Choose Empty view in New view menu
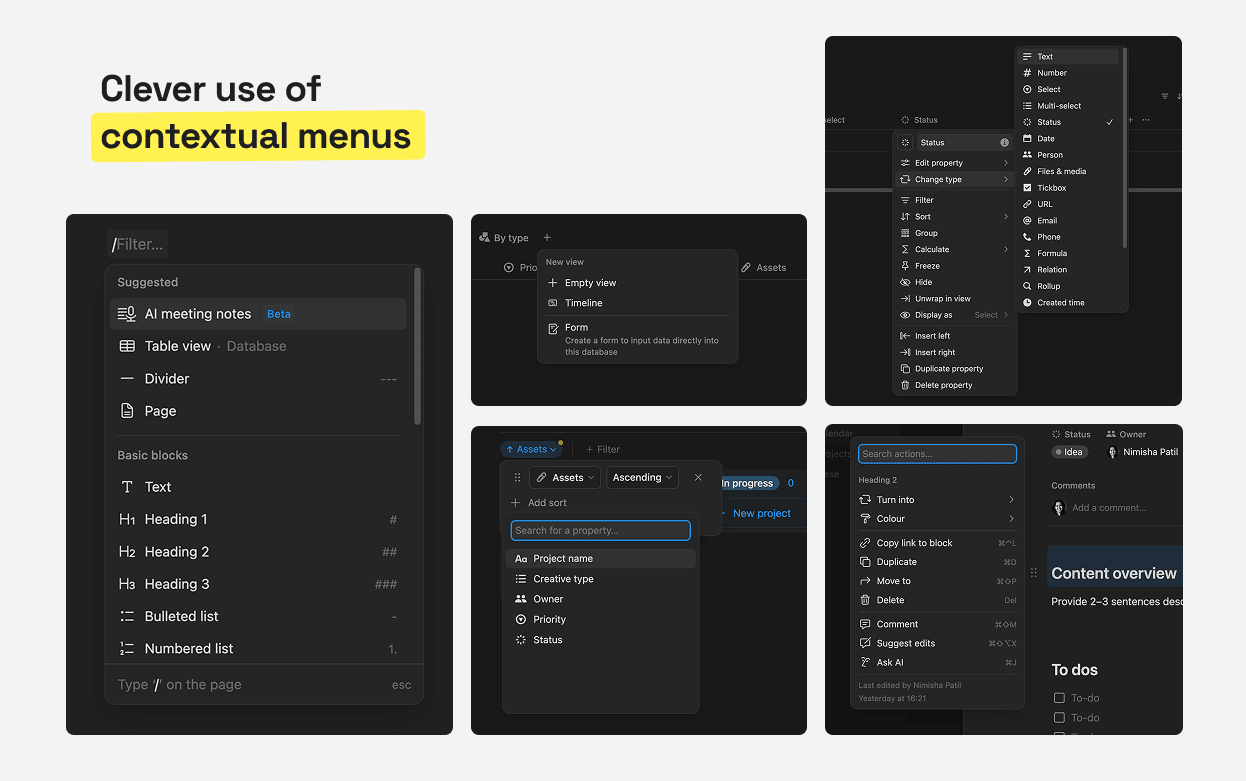 point(637,283)
